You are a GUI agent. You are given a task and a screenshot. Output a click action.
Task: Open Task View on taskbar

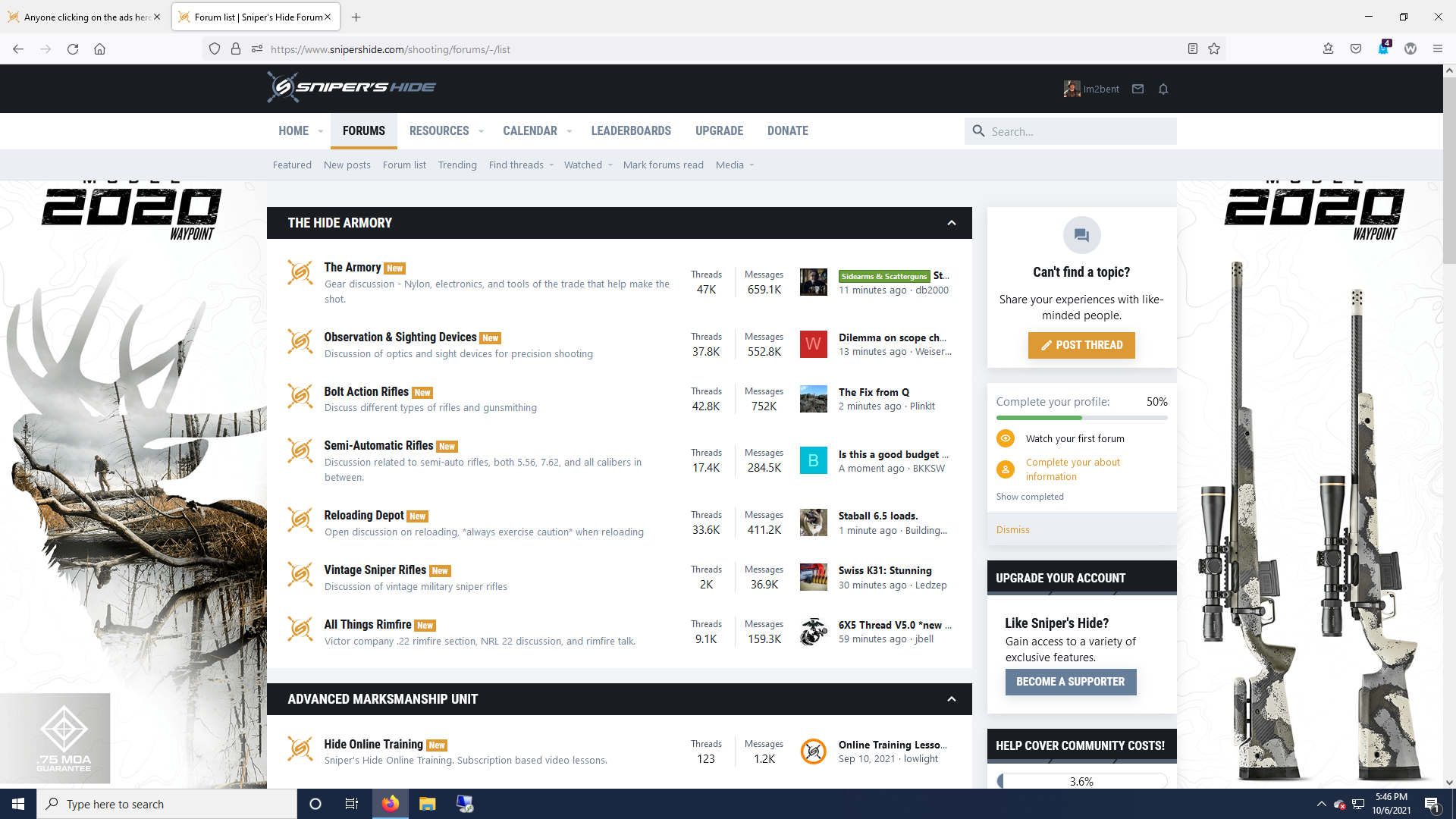(x=352, y=804)
